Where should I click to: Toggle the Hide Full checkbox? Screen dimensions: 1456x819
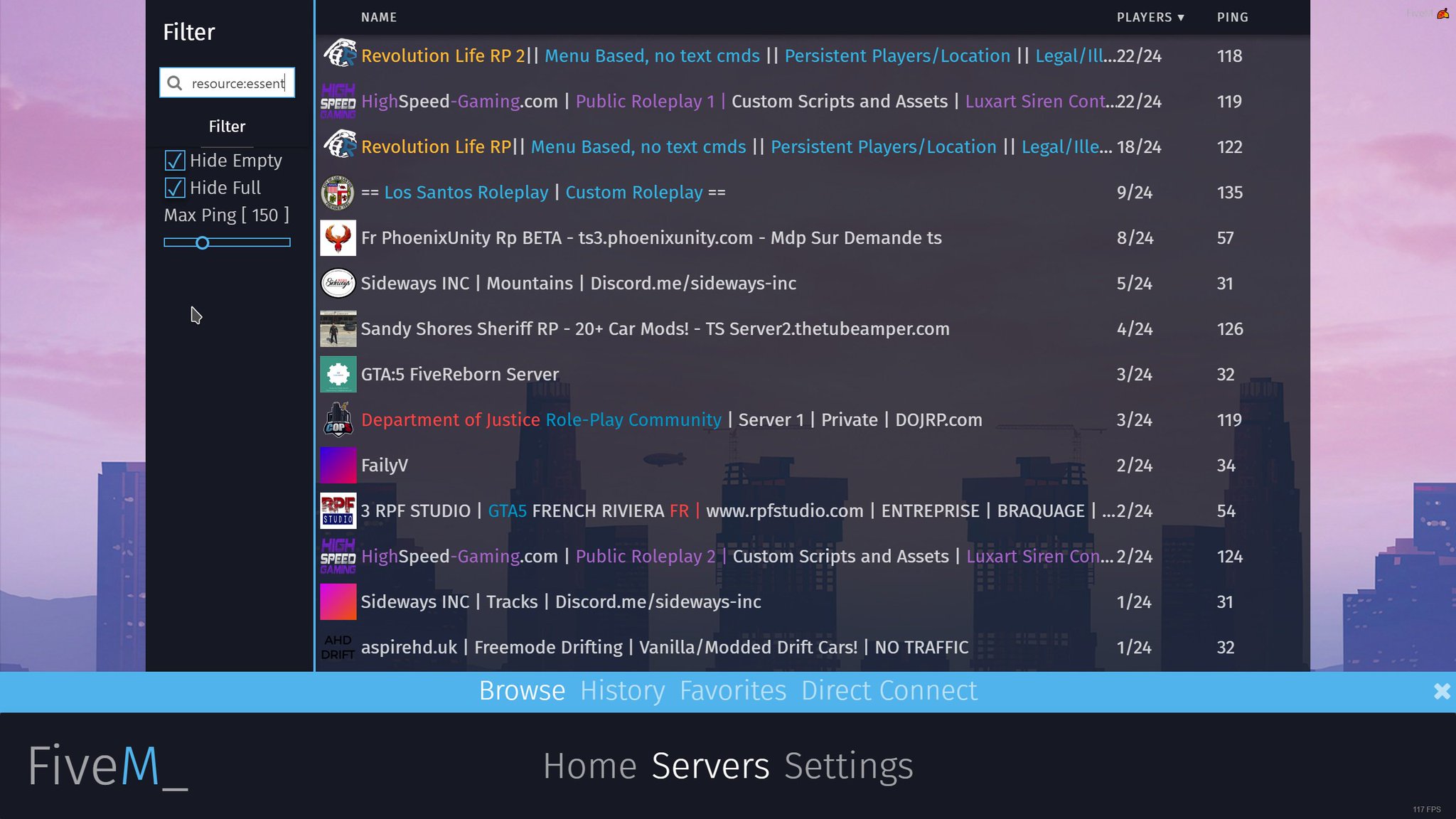tap(175, 187)
